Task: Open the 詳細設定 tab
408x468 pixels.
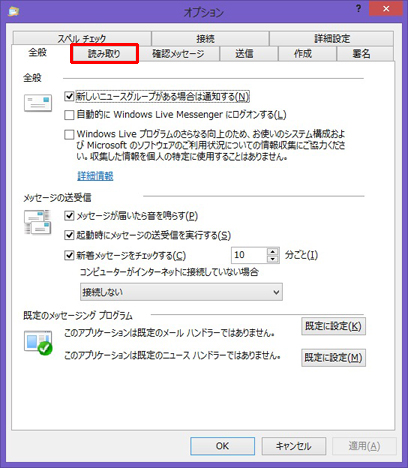Action: [331, 38]
